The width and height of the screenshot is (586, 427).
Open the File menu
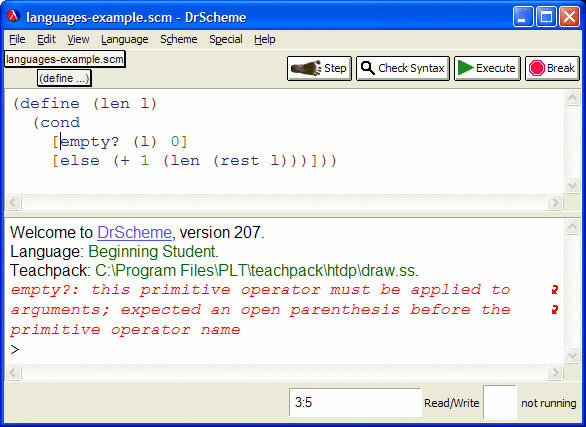(x=17, y=39)
